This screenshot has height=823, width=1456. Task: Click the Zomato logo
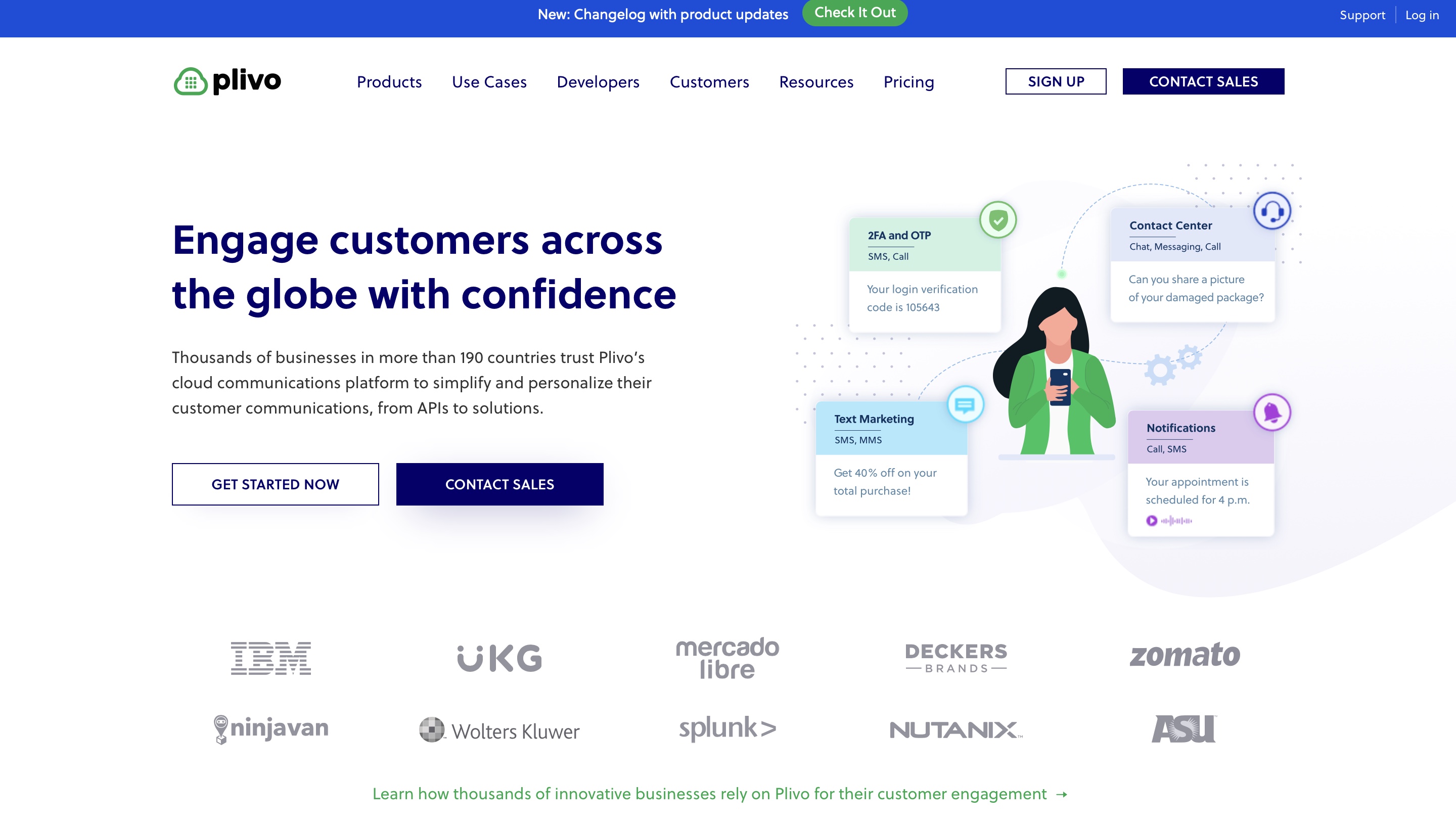tap(1185, 655)
